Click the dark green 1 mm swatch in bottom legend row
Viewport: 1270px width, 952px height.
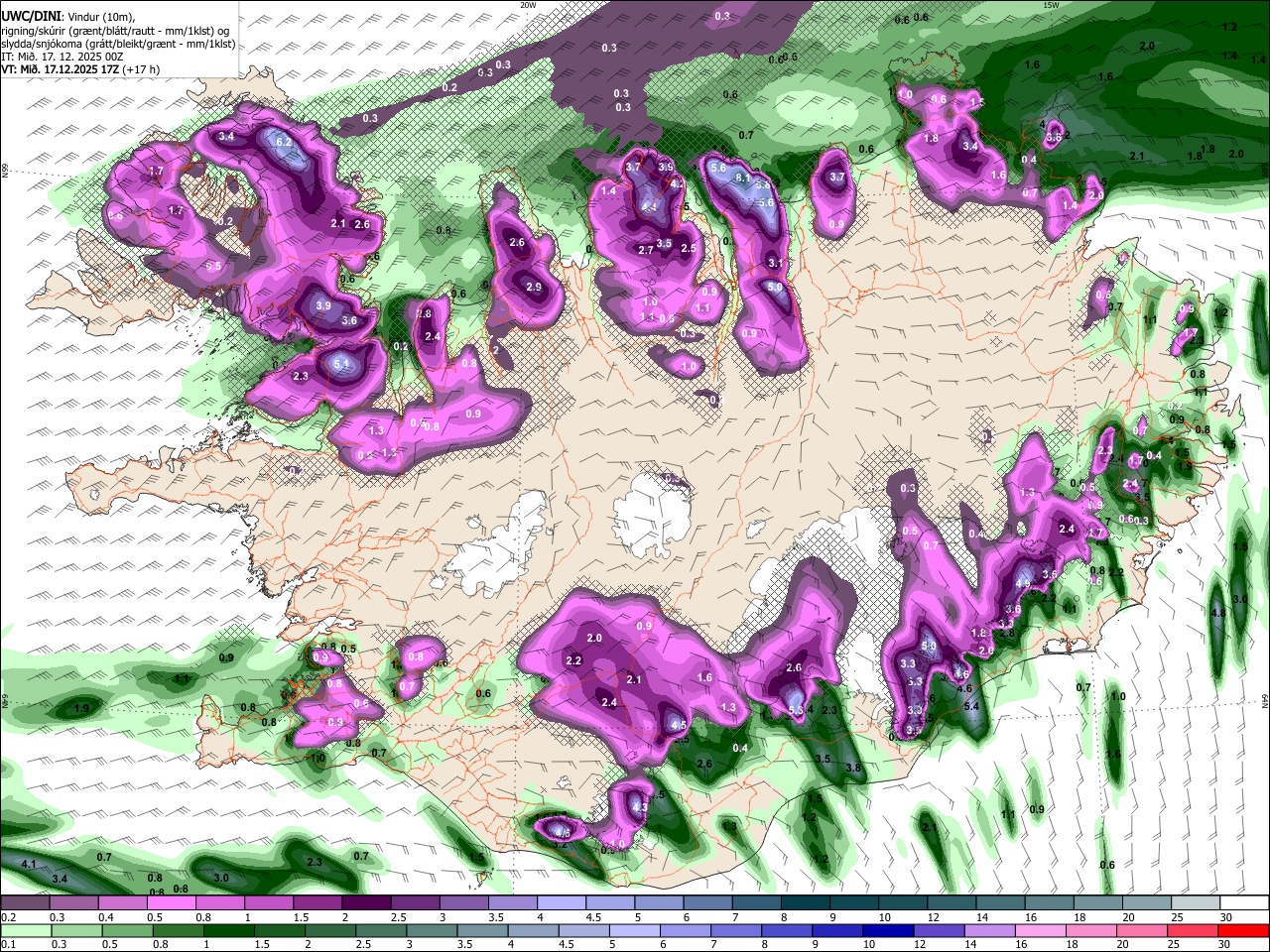pyautogui.click(x=228, y=930)
